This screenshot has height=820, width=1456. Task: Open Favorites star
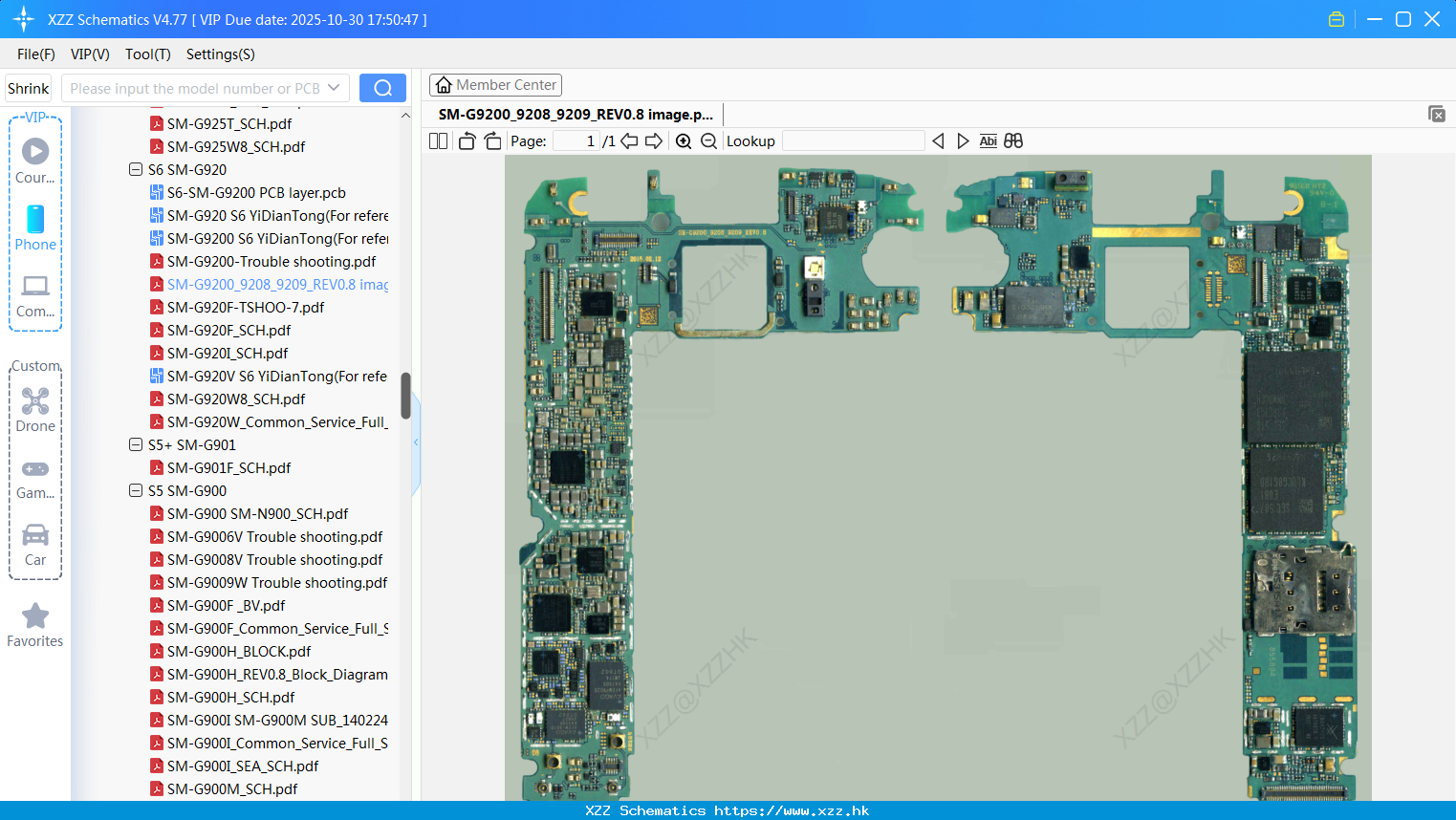point(35,625)
